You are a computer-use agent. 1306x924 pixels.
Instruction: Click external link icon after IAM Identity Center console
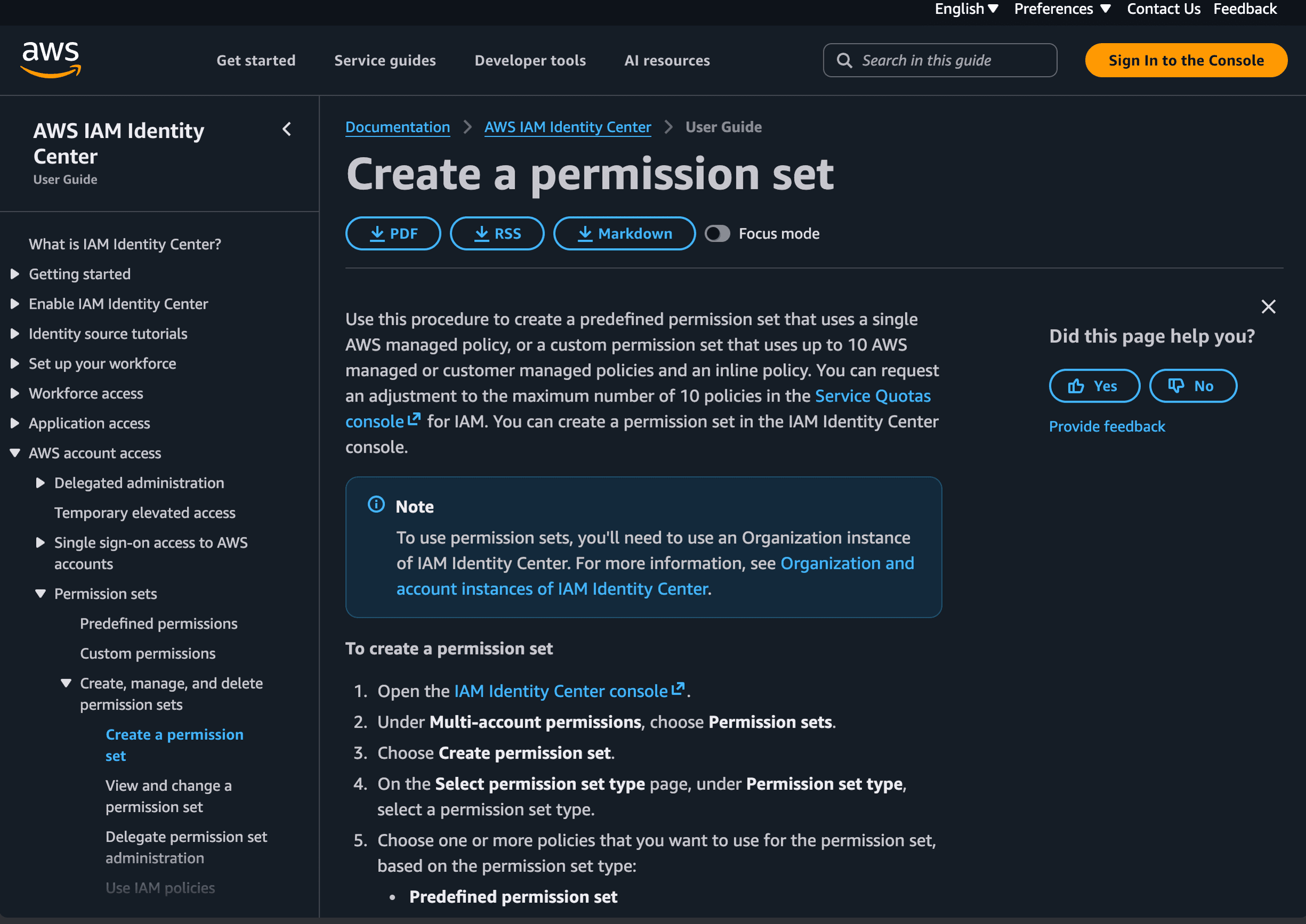click(677, 690)
